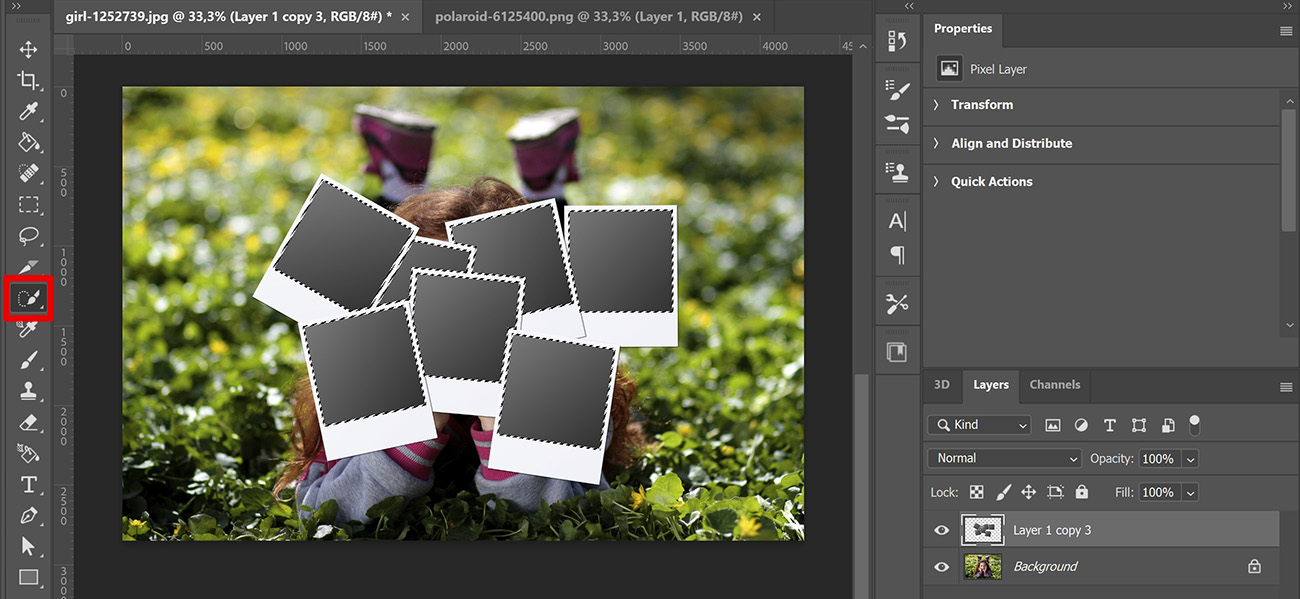
Task: Hide the Background layer
Action: pos(941,566)
